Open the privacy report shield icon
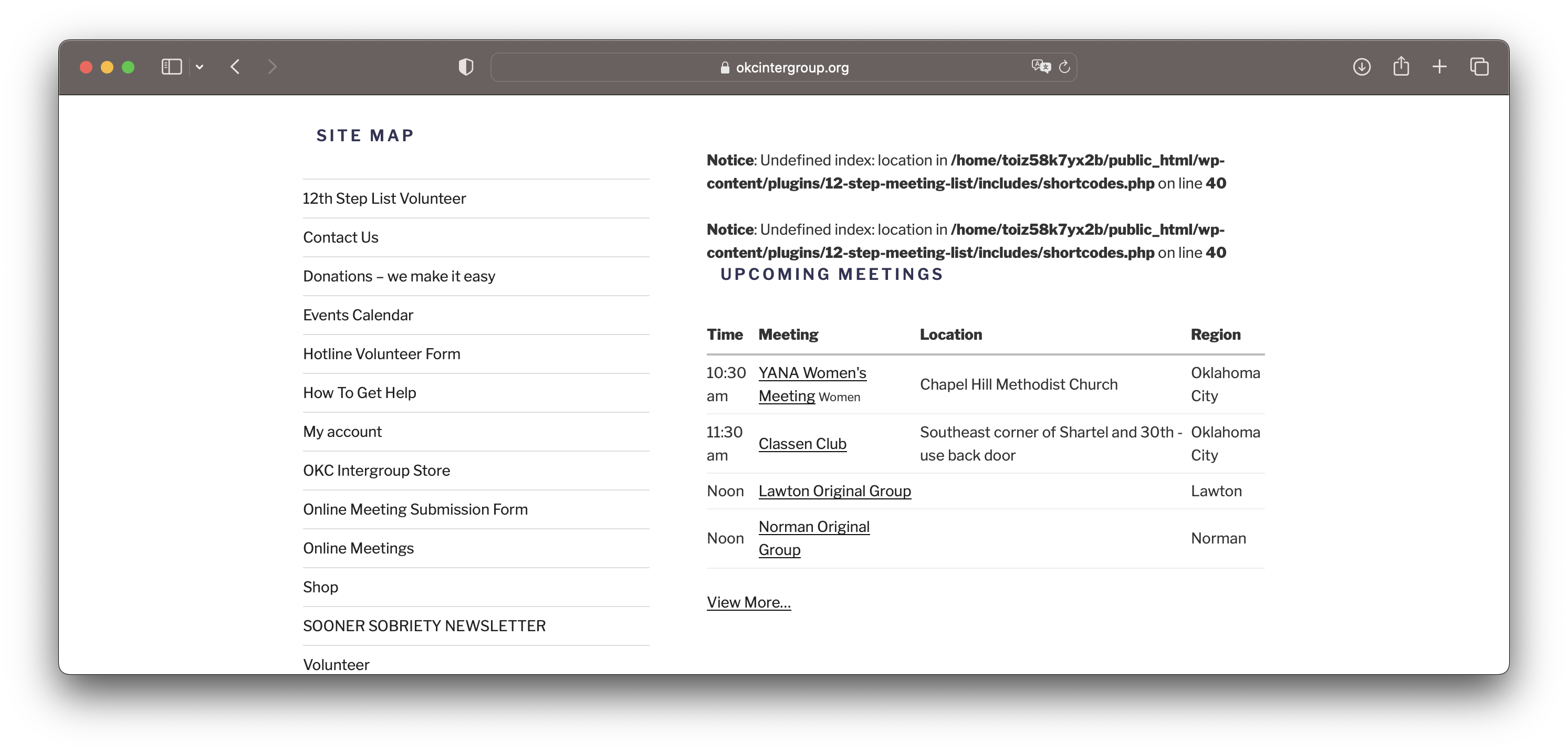Image resolution: width=1568 pixels, height=752 pixels. 465,67
